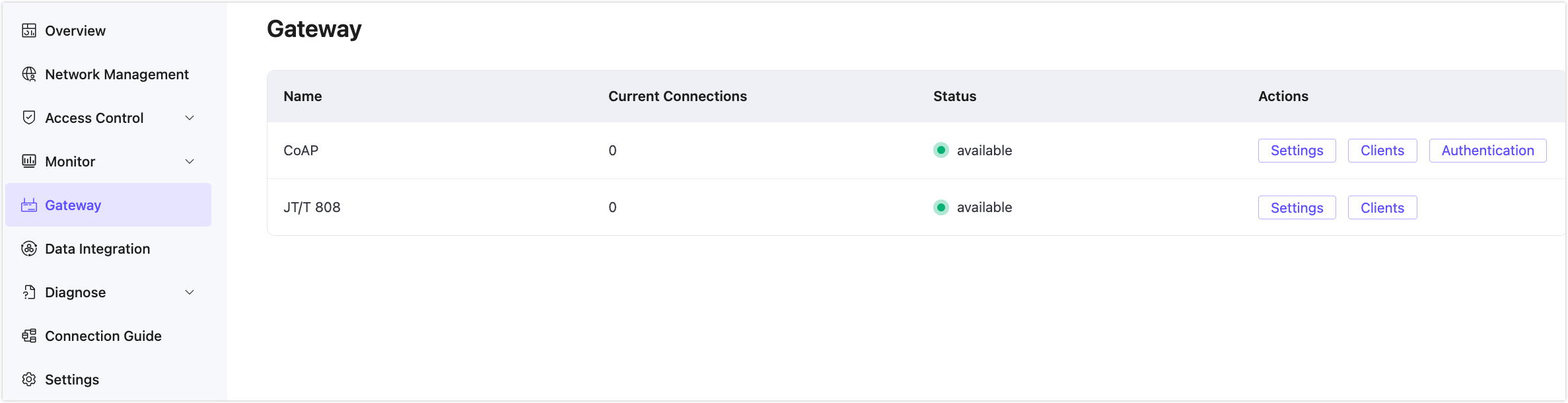Click the Gateway sidebar icon
The width and height of the screenshot is (1568, 403).
tap(29, 205)
